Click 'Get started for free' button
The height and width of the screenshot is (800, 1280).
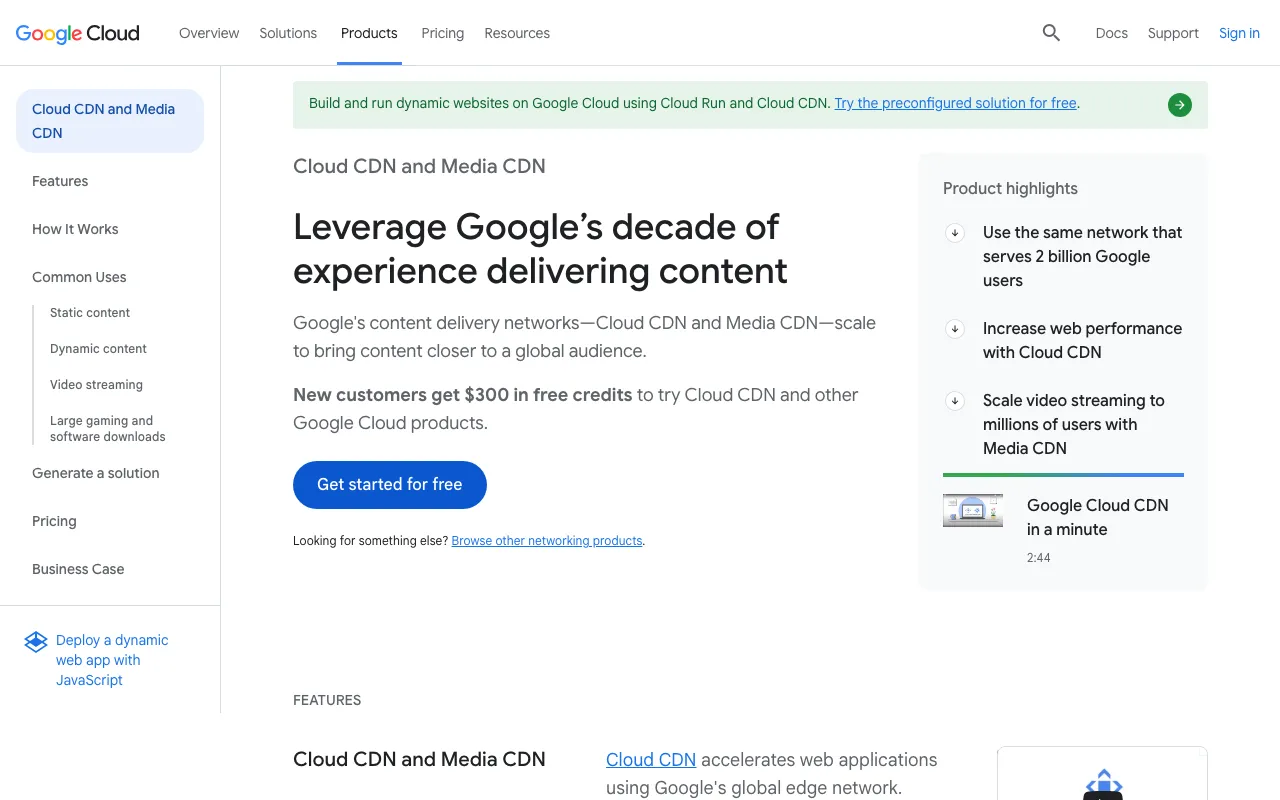click(x=390, y=485)
